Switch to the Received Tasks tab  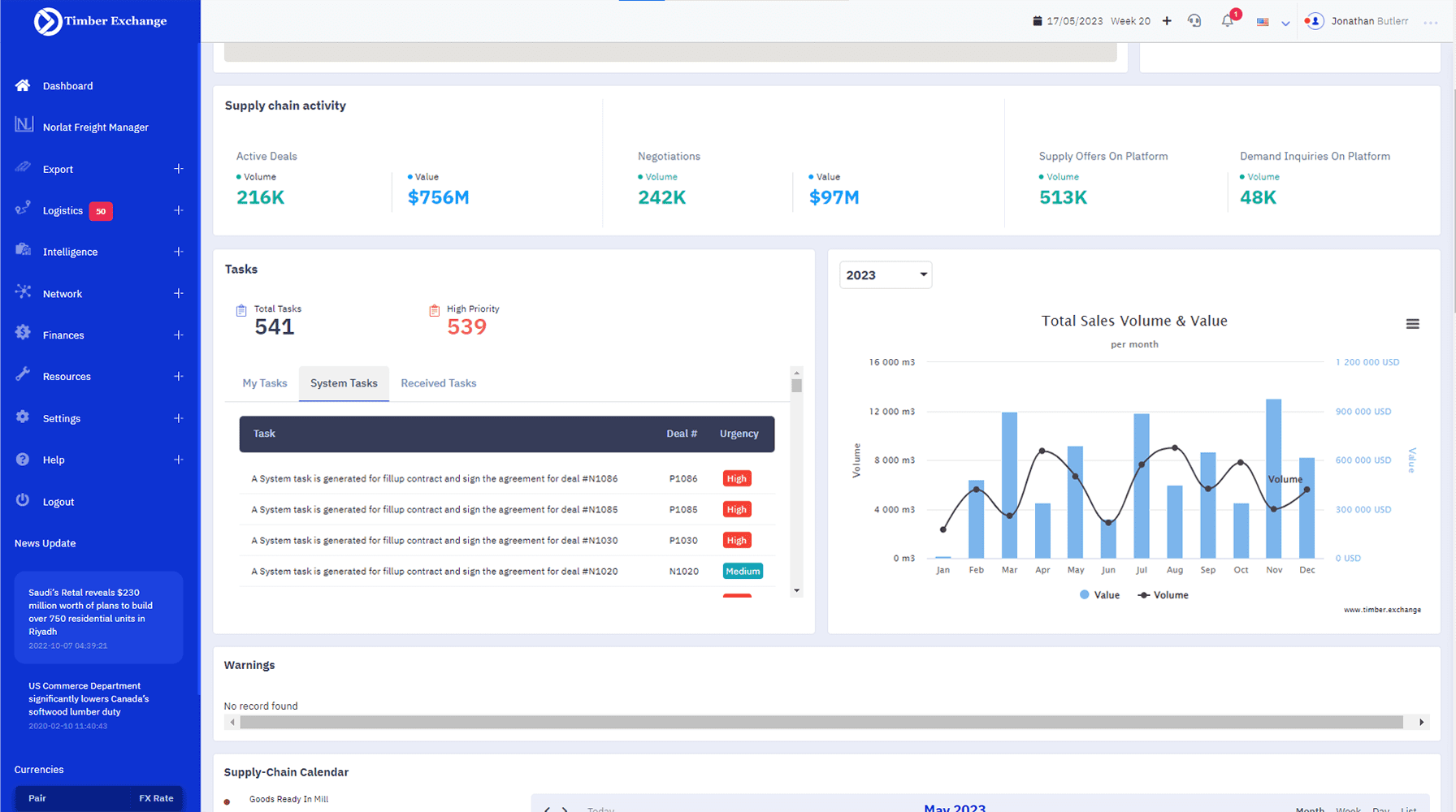(x=439, y=383)
